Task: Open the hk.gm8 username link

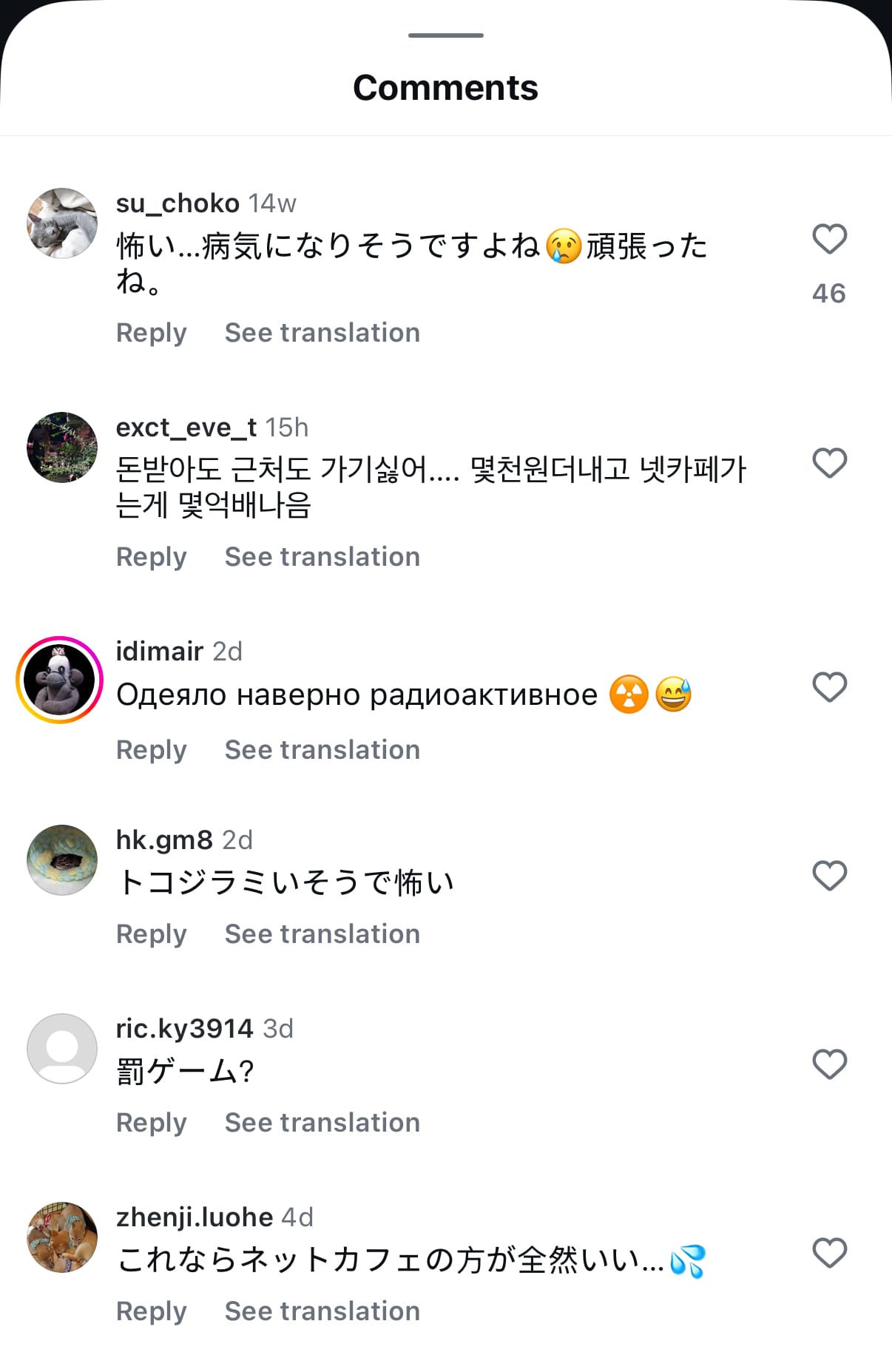Action: [164, 840]
